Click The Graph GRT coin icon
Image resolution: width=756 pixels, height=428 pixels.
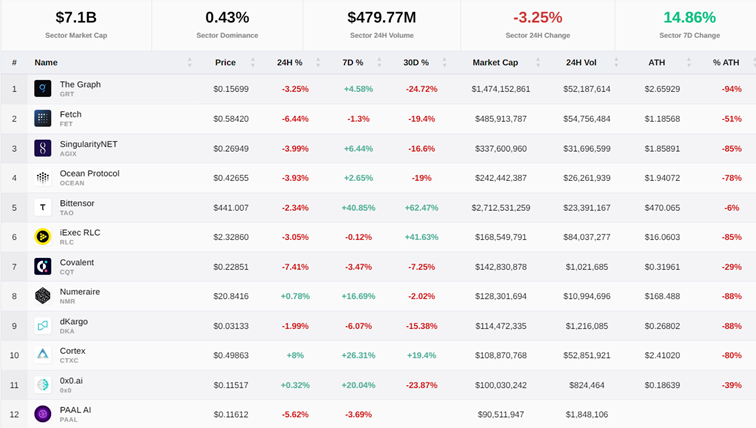click(43, 89)
